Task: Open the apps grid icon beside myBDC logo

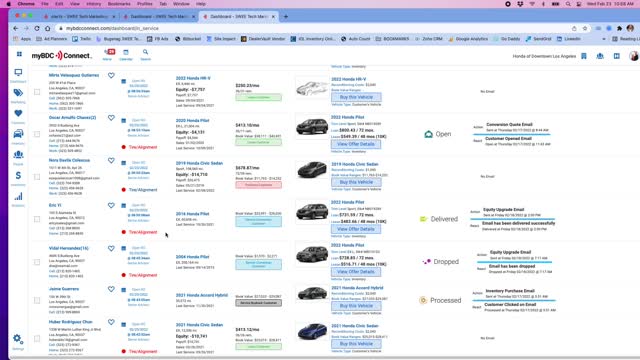Action: click(x=19, y=54)
